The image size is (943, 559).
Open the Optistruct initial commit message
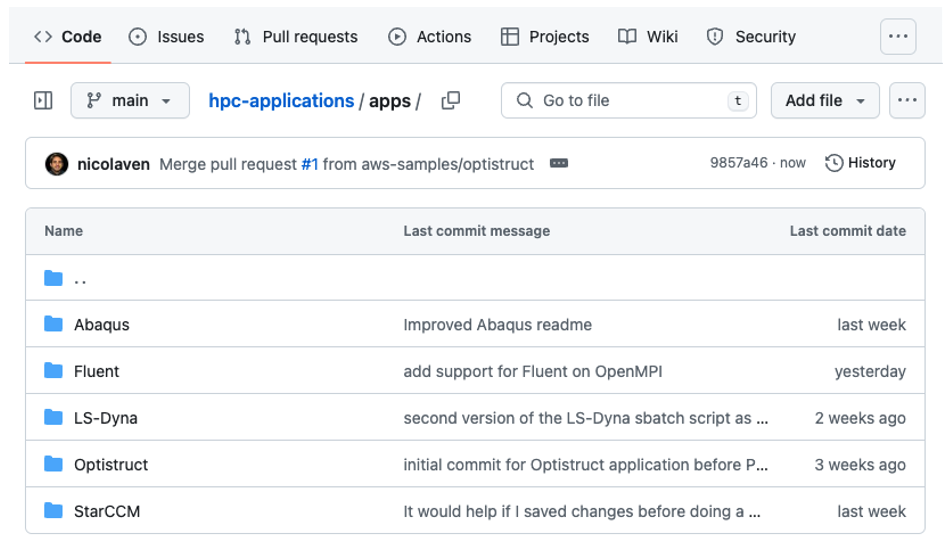[585, 465]
